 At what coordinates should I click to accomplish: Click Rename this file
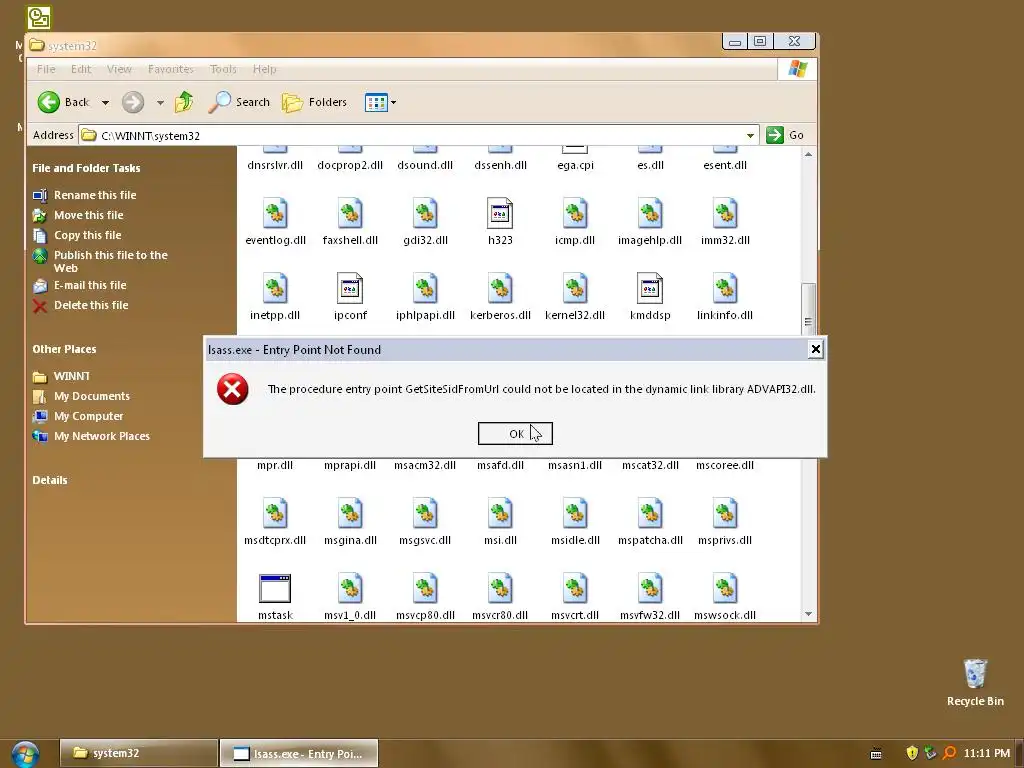tap(95, 195)
